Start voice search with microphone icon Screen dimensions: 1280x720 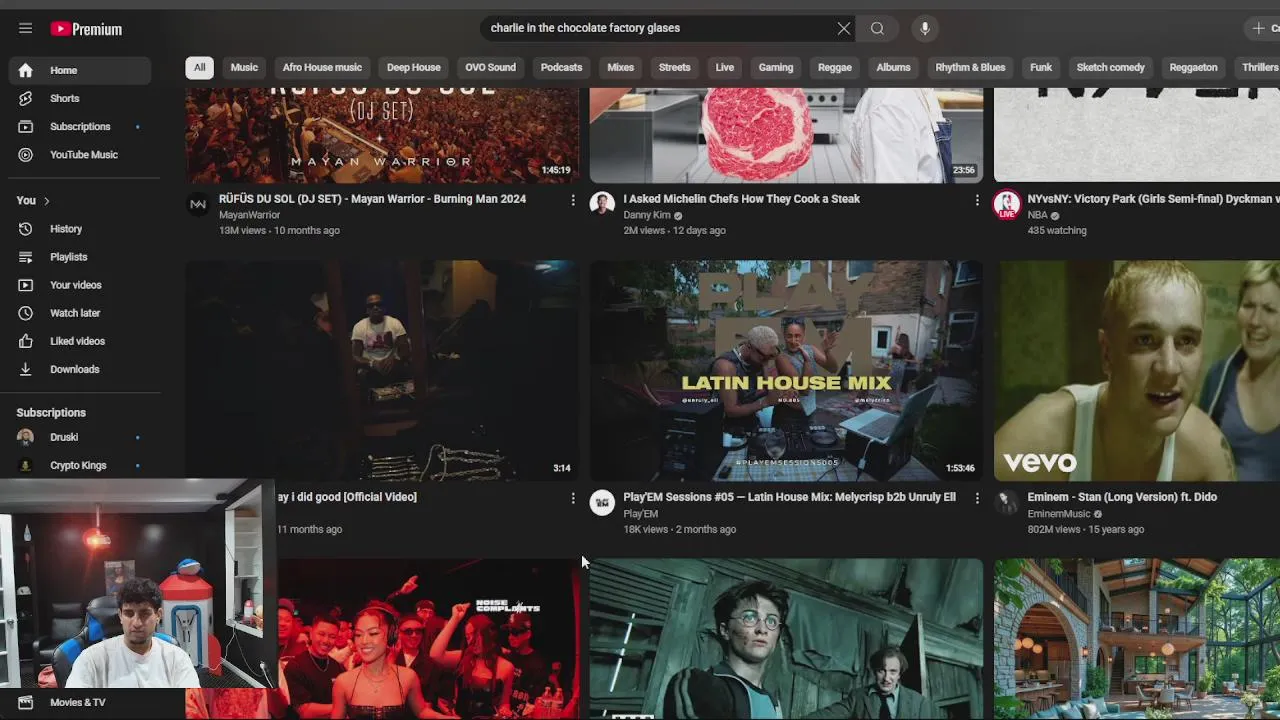point(924,28)
